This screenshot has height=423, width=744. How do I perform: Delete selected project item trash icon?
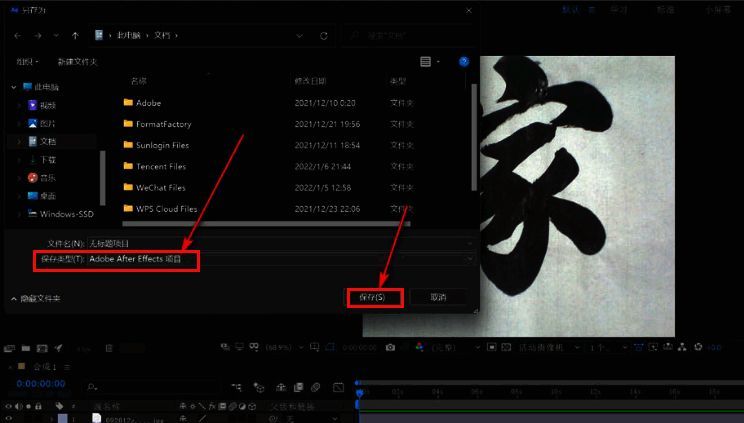click(109, 348)
